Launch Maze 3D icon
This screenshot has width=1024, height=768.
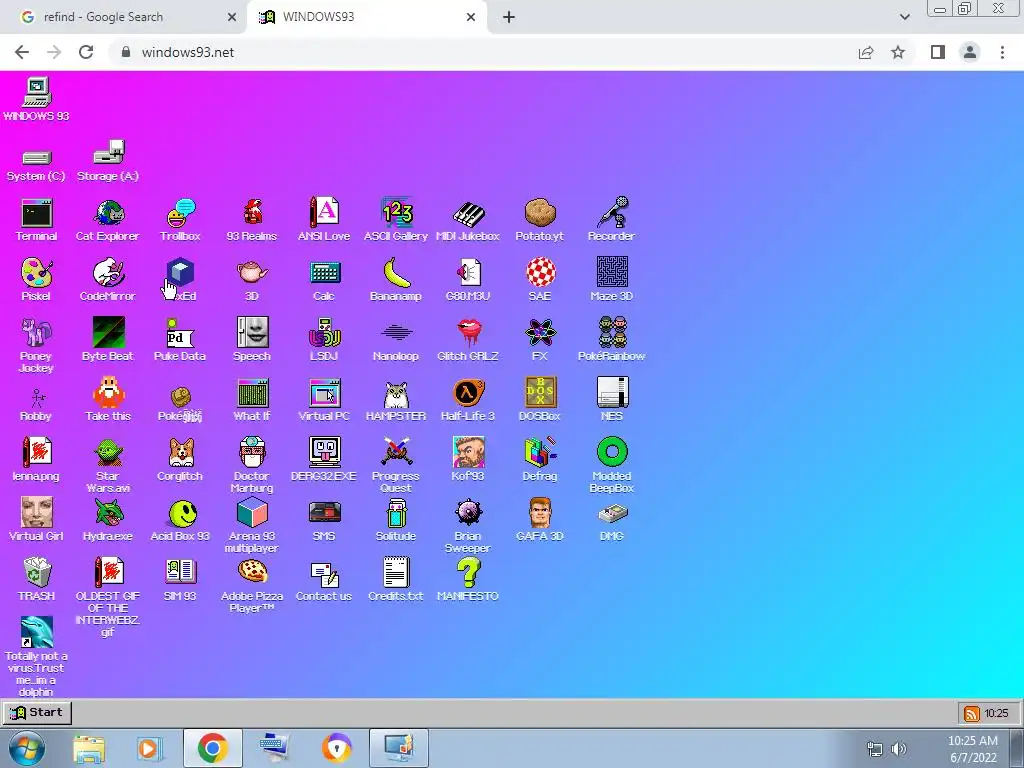coord(611,280)
